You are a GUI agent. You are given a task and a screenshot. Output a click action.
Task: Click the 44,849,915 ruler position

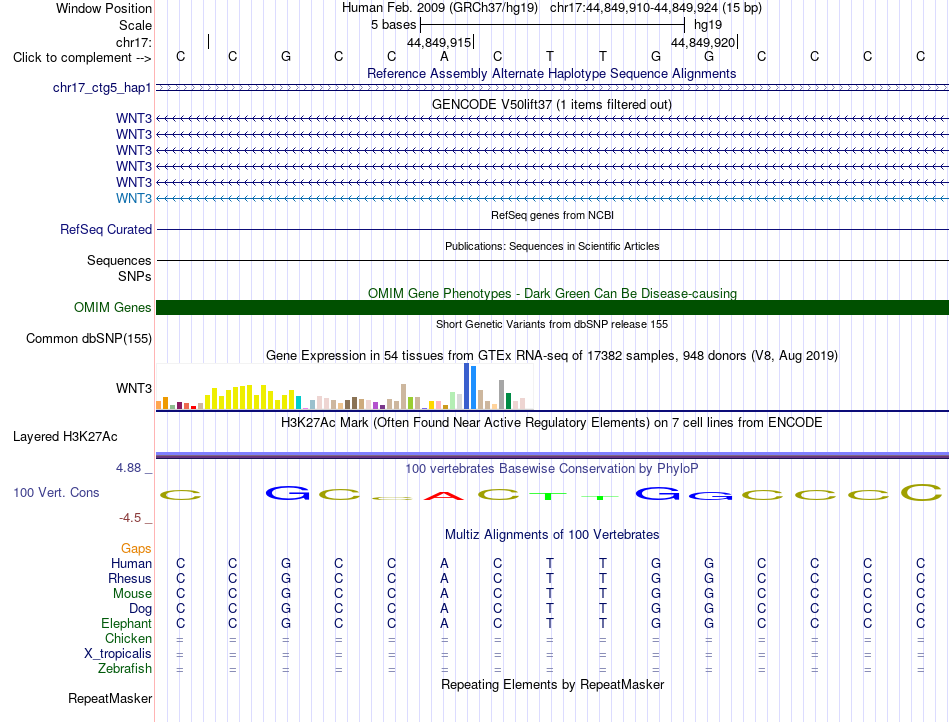[439, 42]
